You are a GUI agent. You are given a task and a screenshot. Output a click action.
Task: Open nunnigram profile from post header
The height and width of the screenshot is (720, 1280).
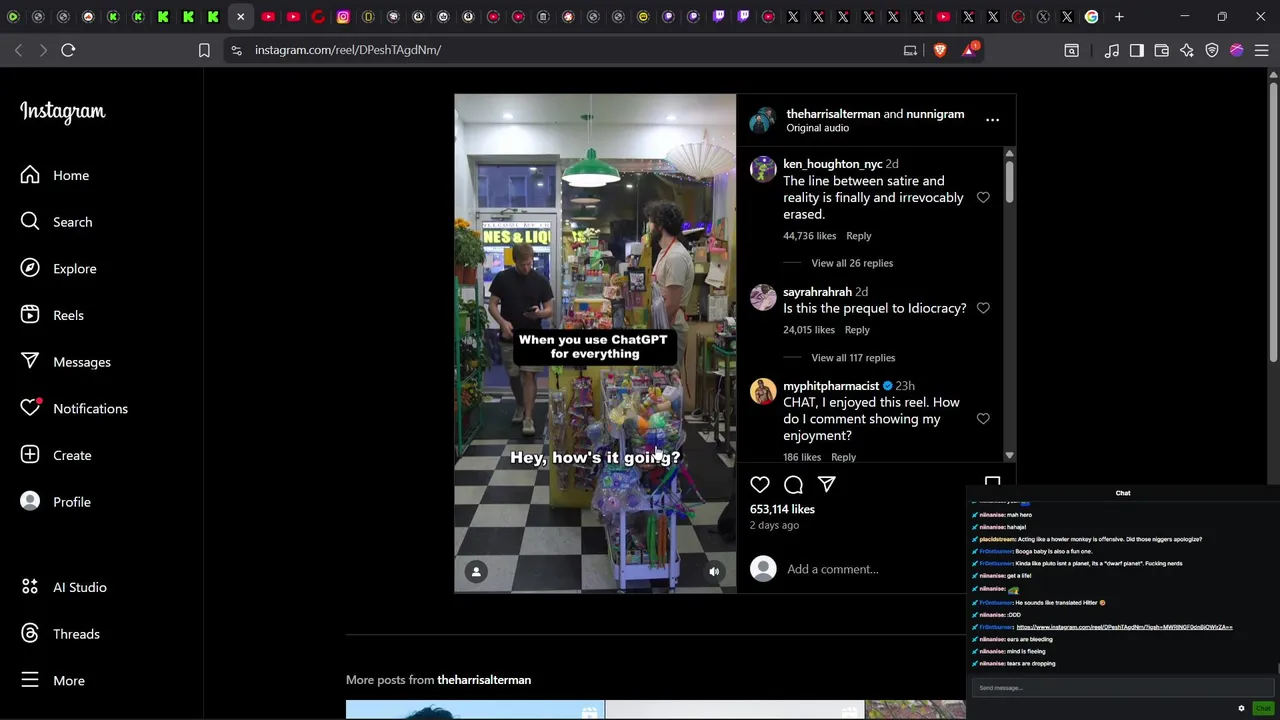[x=935, y=114]
